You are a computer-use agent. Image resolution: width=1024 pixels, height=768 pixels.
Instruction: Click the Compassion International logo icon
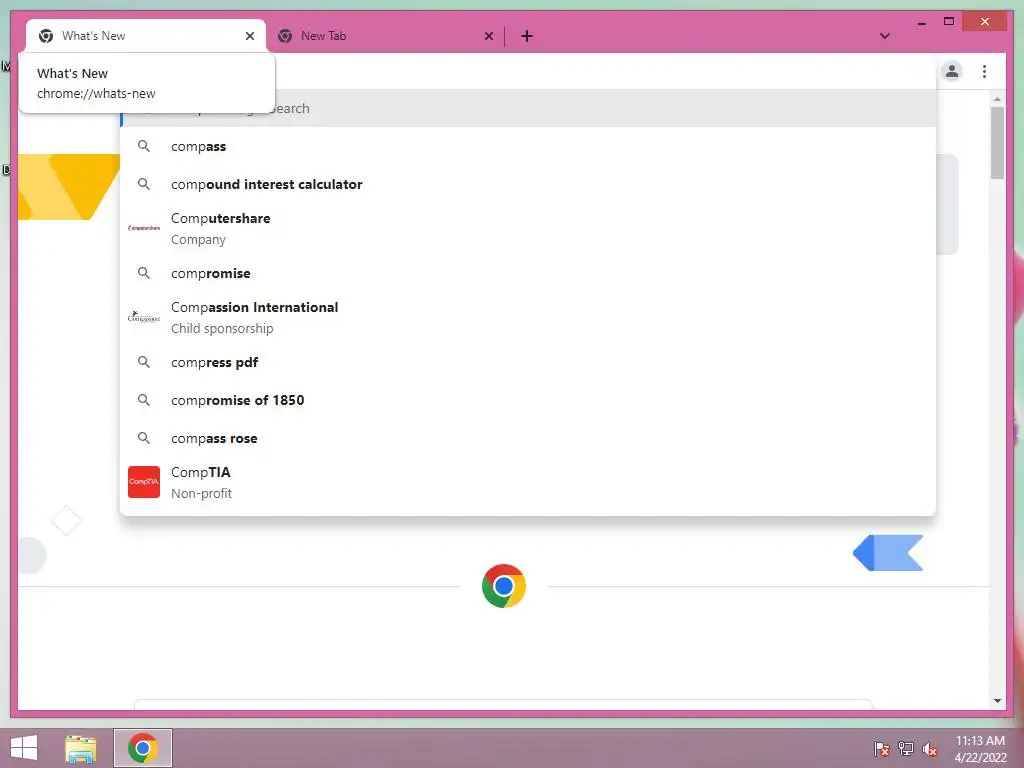tap(144, 317)
